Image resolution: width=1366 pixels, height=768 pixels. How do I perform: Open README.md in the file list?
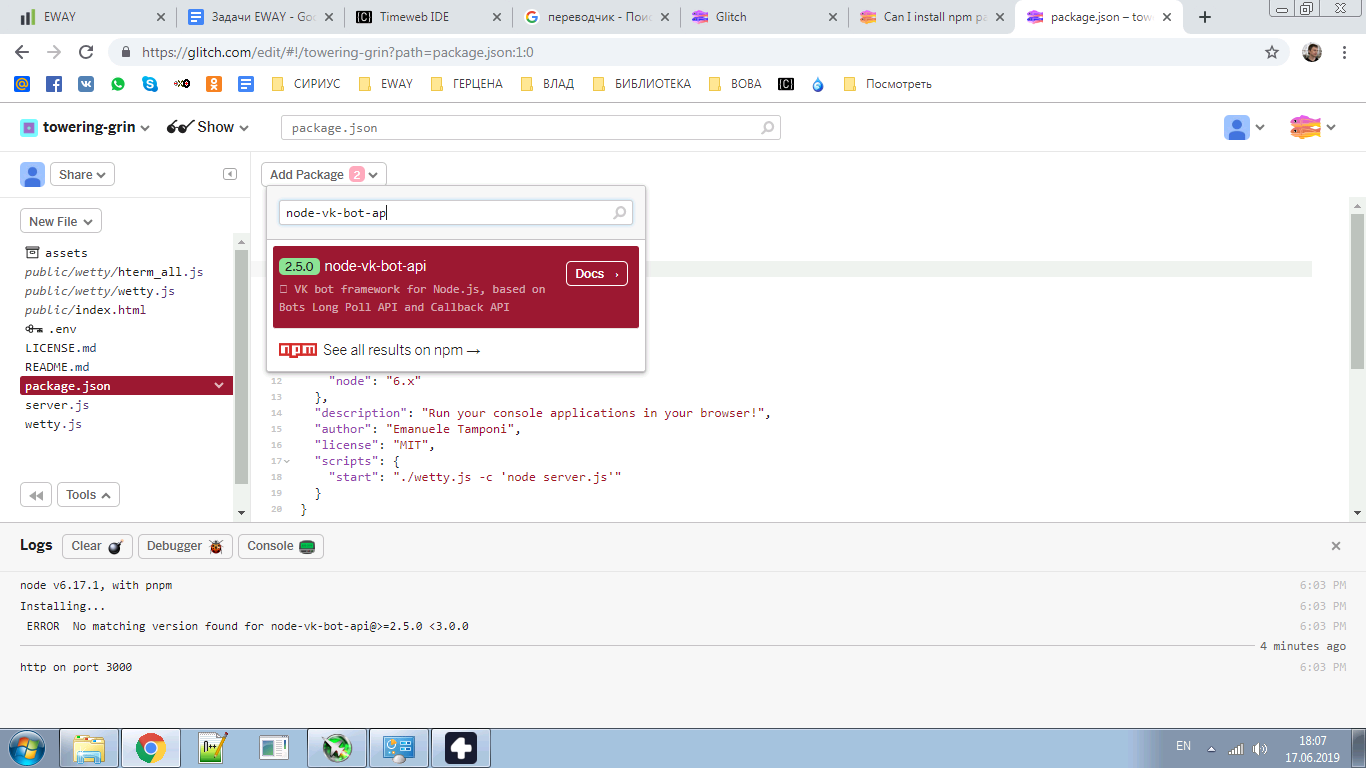[x=57, y=367]
